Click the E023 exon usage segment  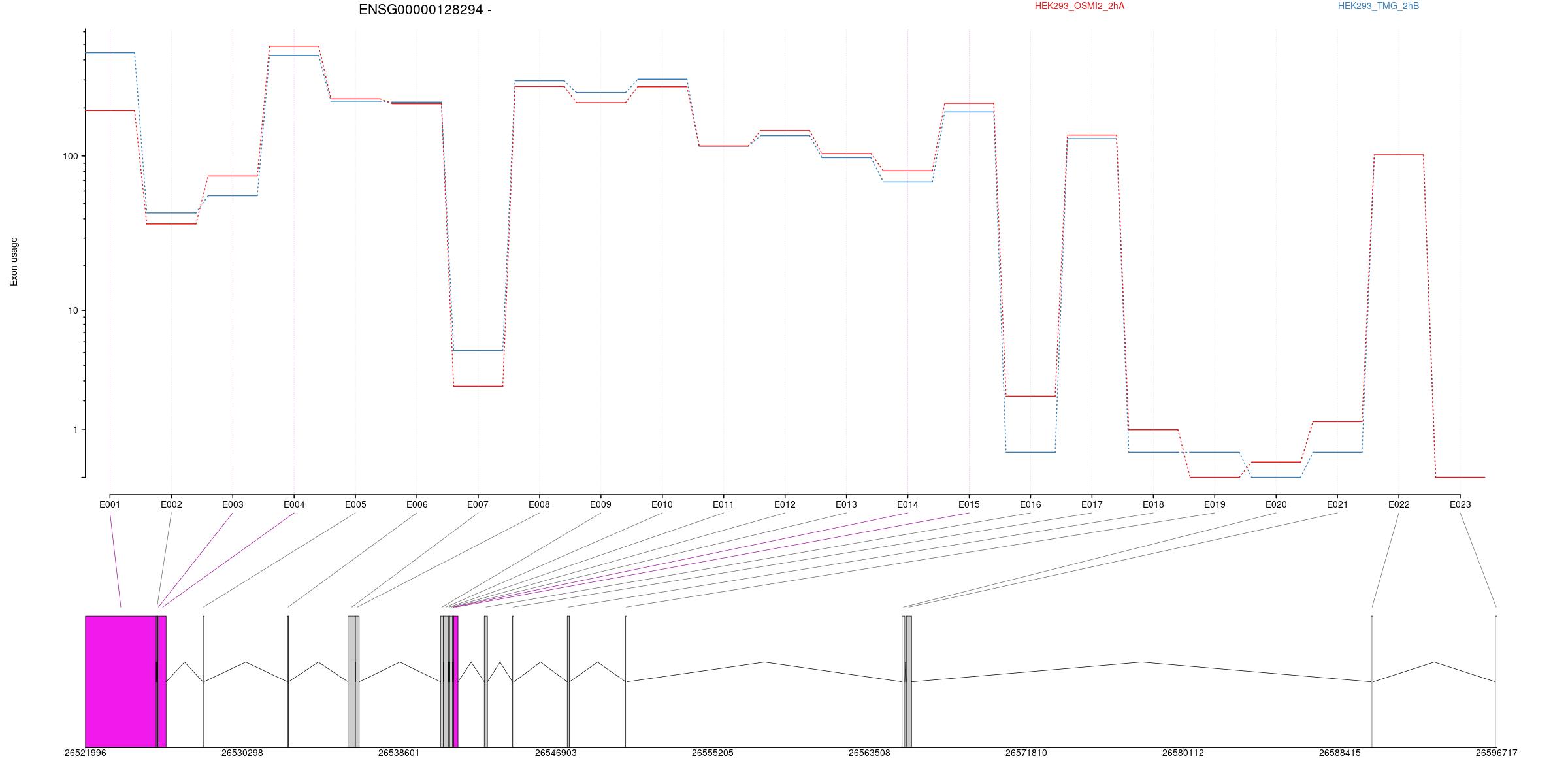tap(1460, 477)
